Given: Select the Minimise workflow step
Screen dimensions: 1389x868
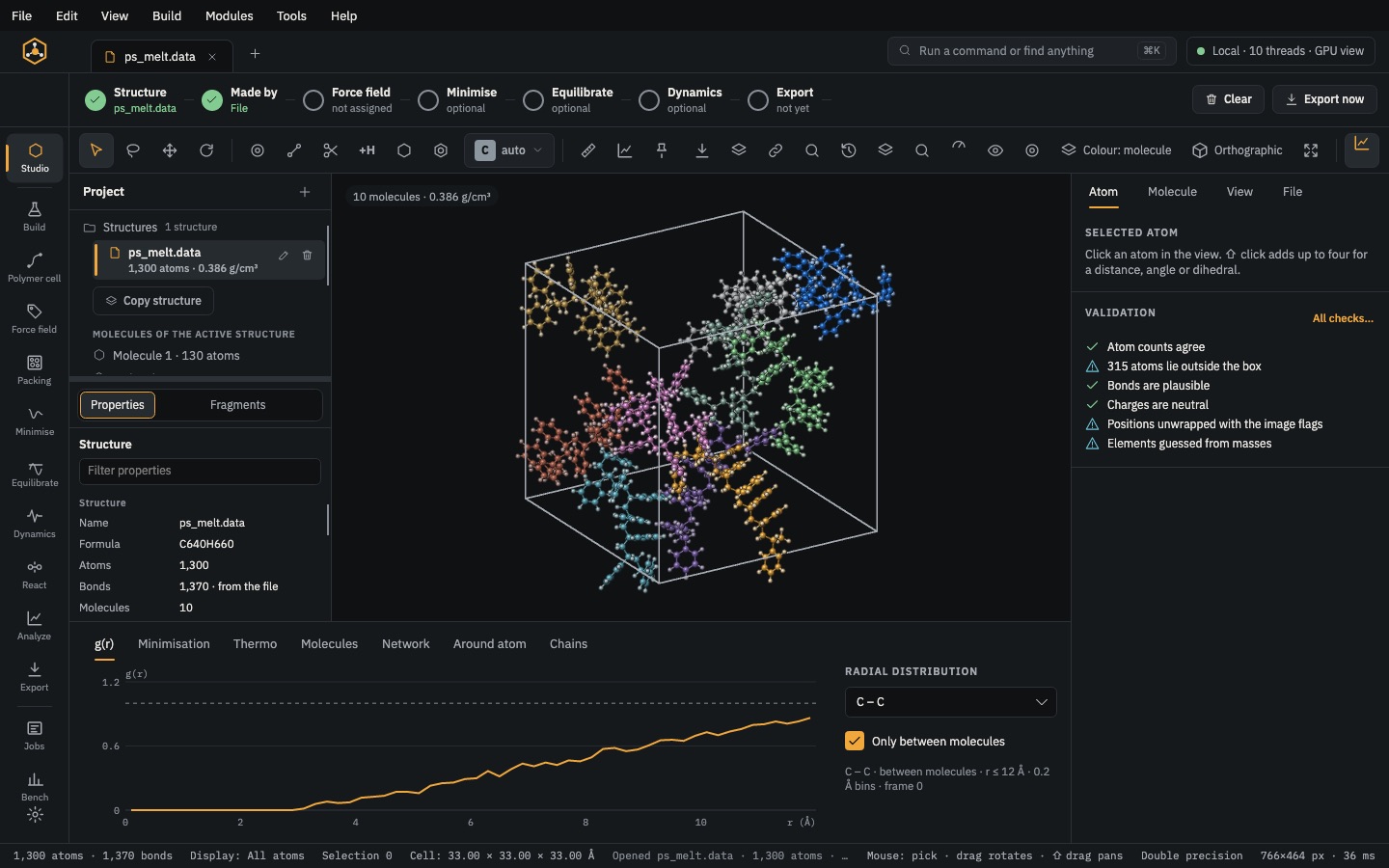Looking at the screenshot, I should tap(458, 99).
